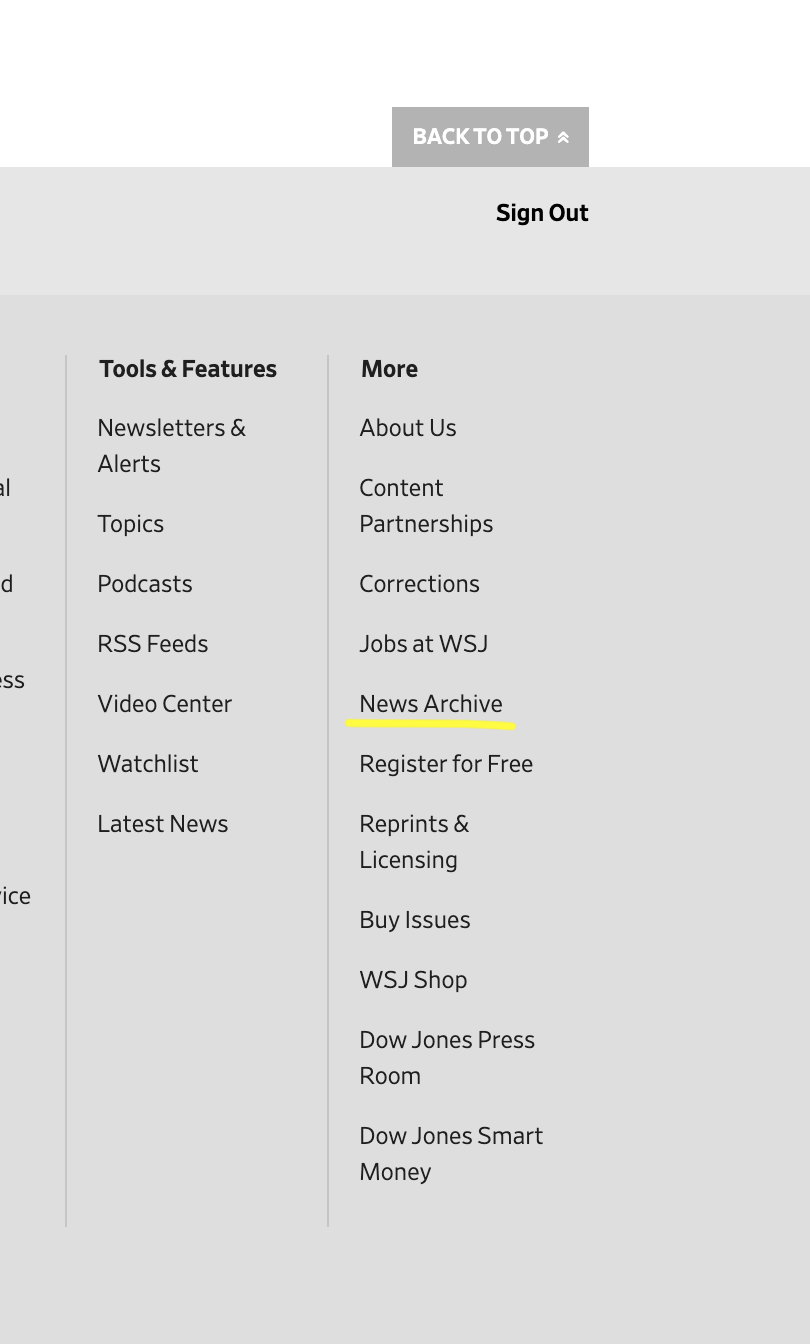Visit the WSJ Shop

(x=413, y=980)
